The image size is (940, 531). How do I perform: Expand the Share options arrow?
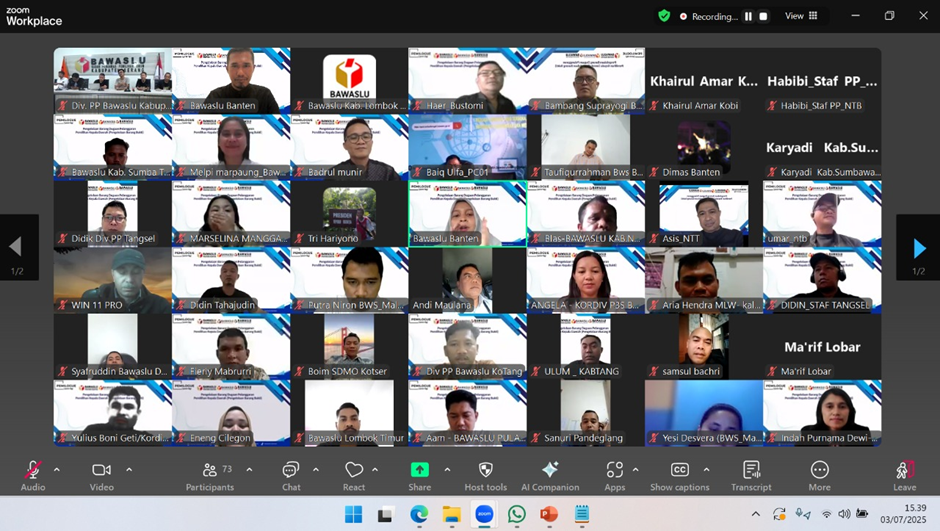click(x=447, y=470)
